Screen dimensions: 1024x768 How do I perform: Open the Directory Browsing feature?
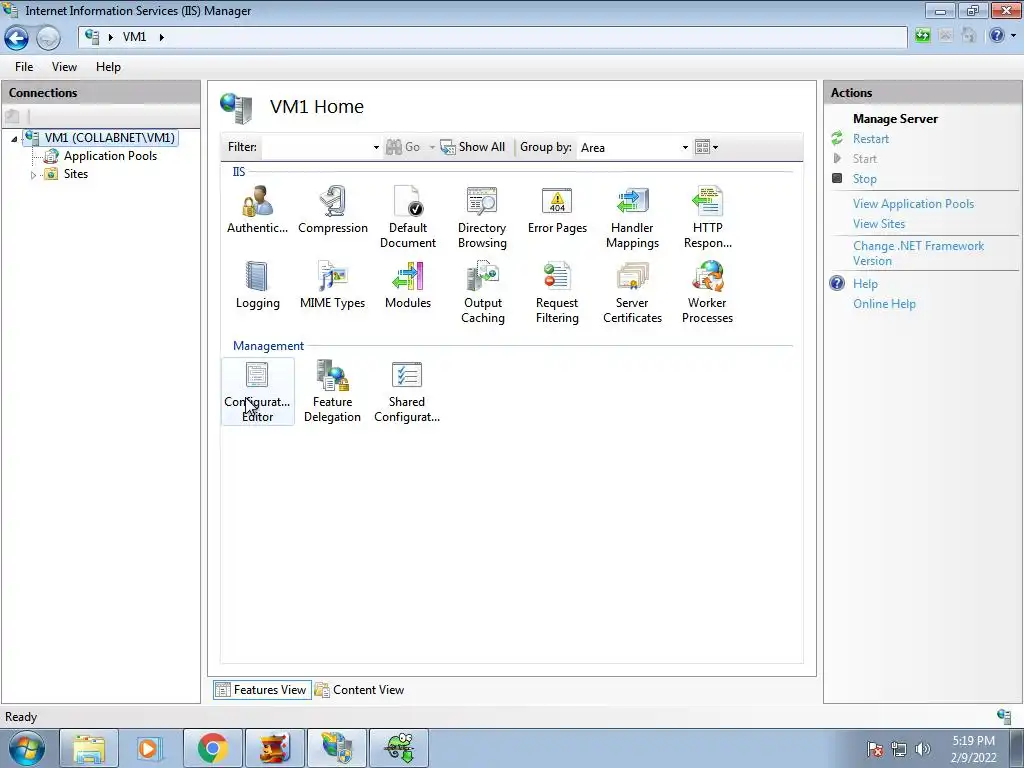pos(483,217)
